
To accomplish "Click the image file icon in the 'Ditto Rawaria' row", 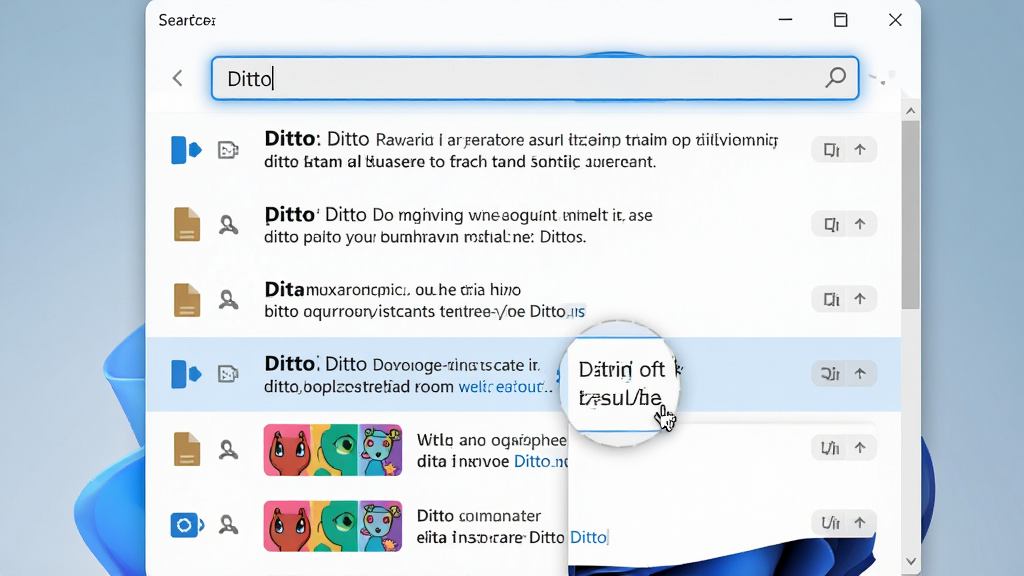I will [228, 150].
